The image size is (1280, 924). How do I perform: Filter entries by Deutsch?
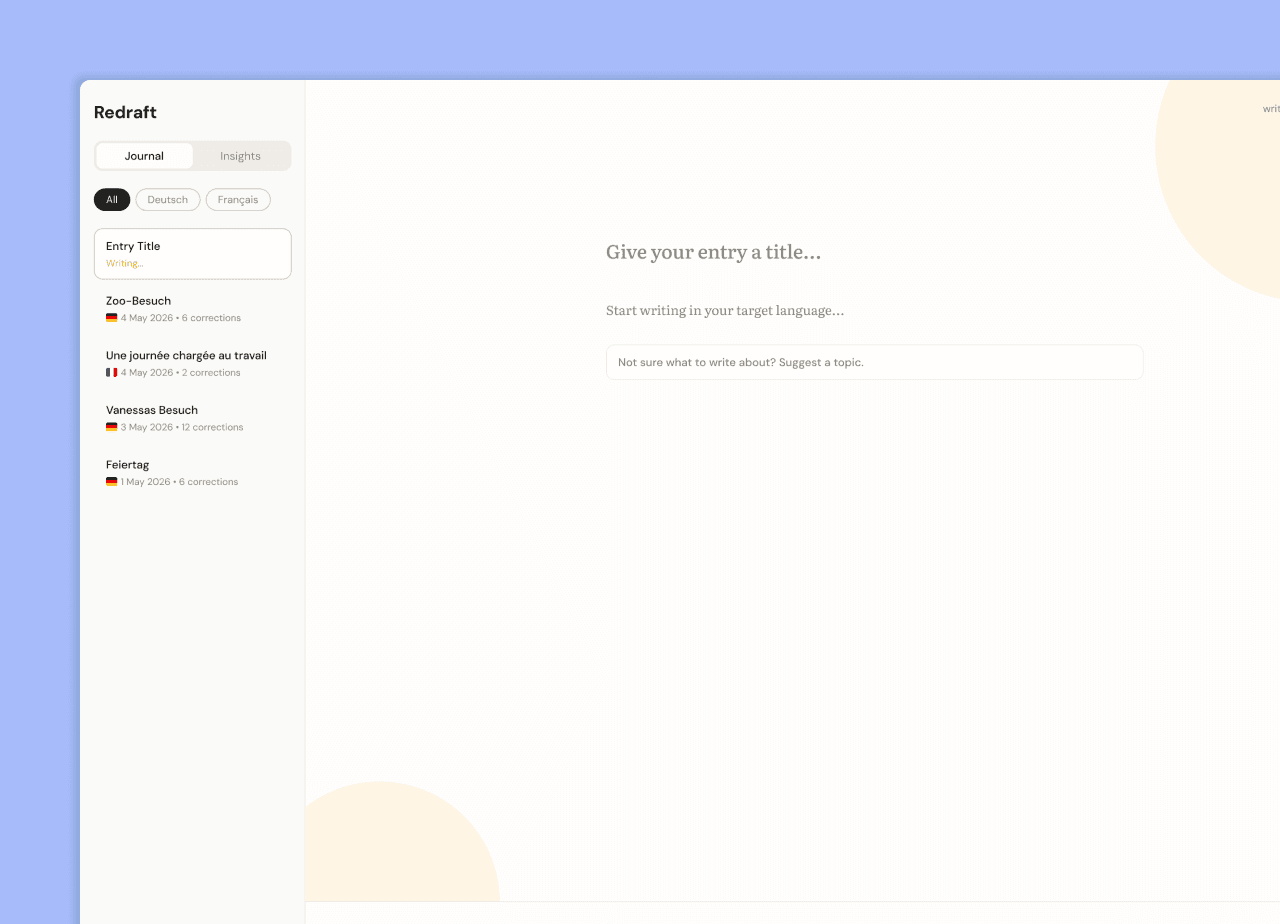(168, 200)
